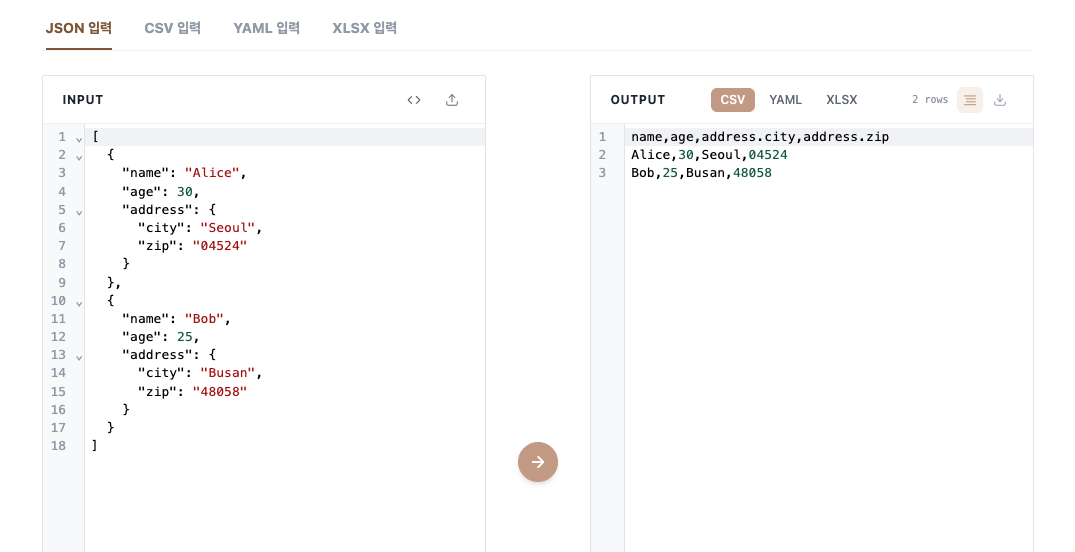Collapse the fold chevron on line 2
Viewport: 1075px width, 552px height.
(x=79, y=158)
